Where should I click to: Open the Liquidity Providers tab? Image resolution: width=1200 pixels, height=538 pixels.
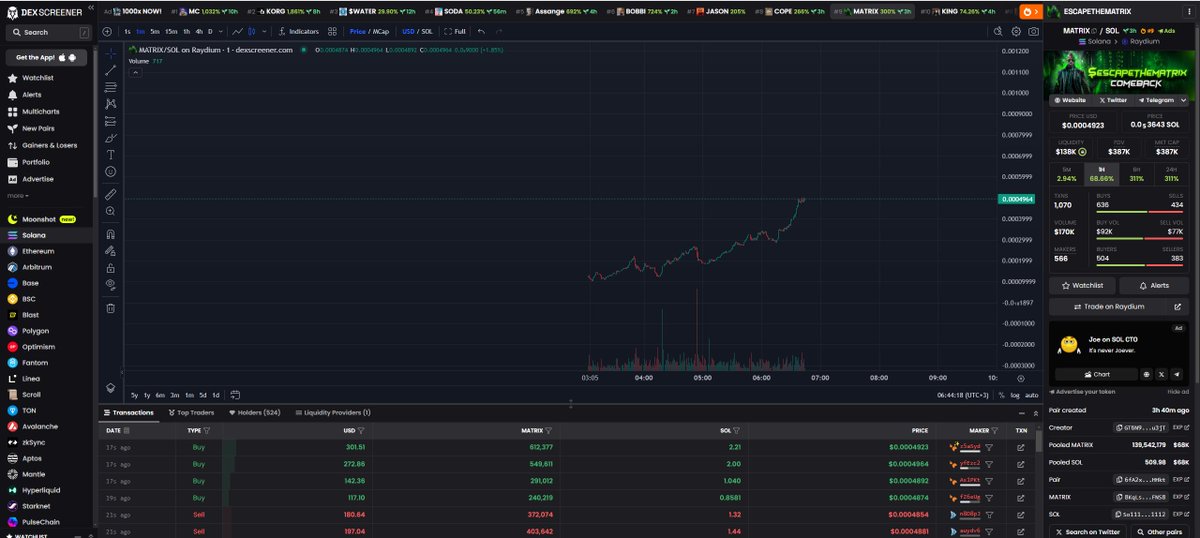(332, 412)
